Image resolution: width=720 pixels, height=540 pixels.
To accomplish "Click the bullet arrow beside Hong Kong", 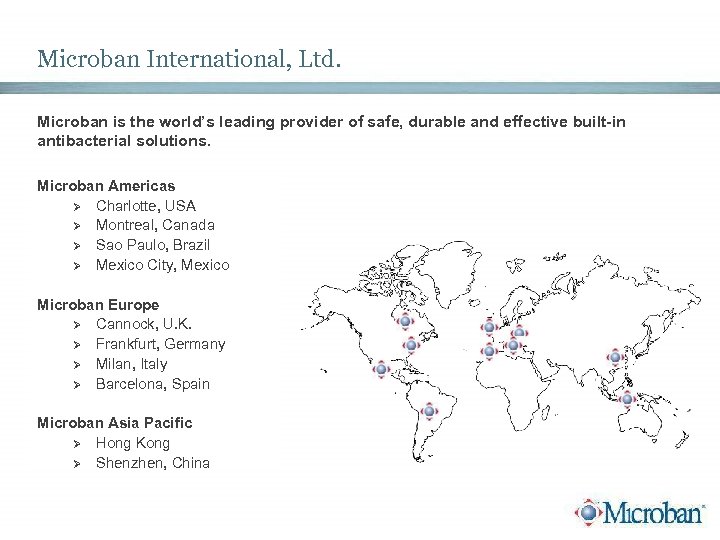I will (x=77, y=444).
